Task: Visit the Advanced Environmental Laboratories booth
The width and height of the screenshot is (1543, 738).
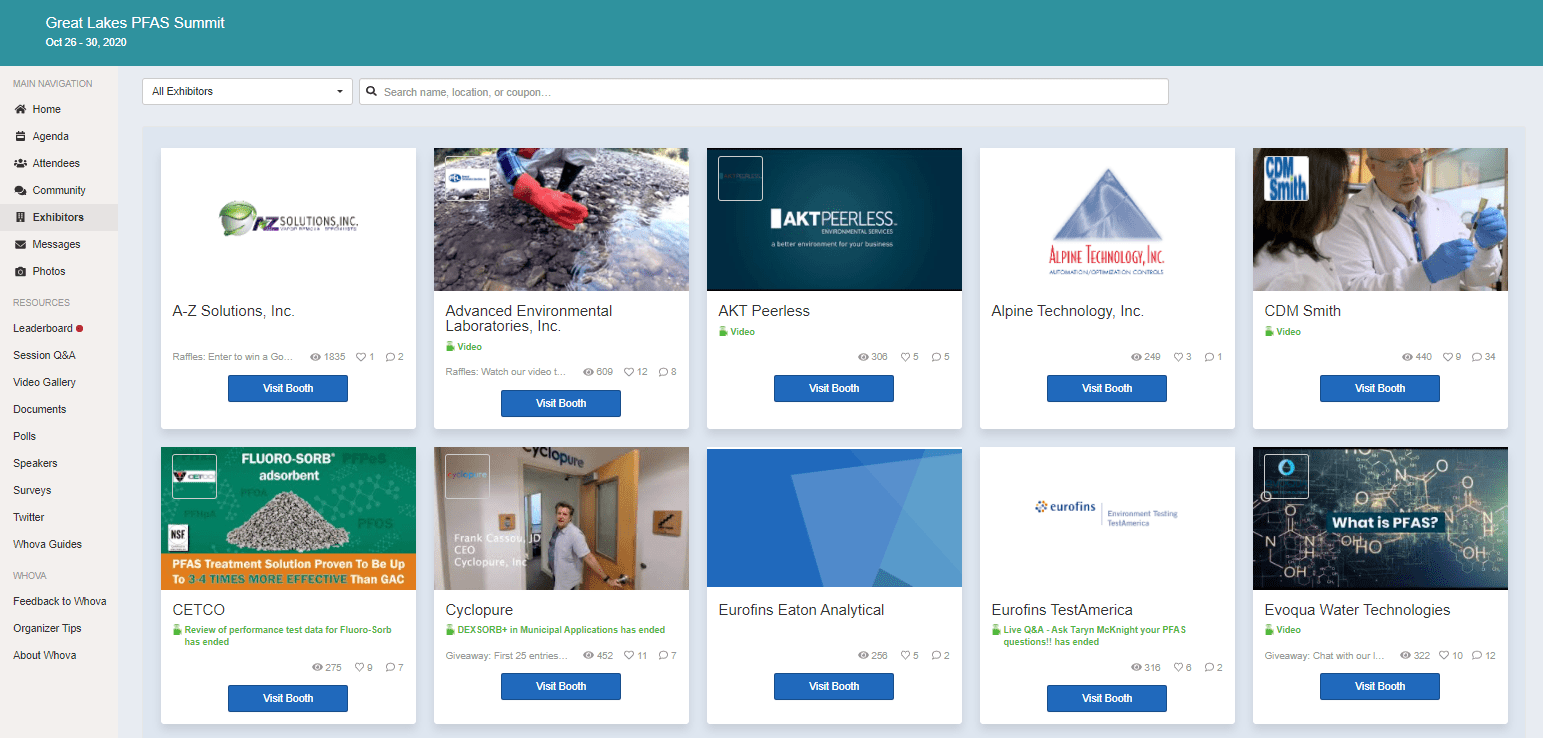Action: click(561, 403)
